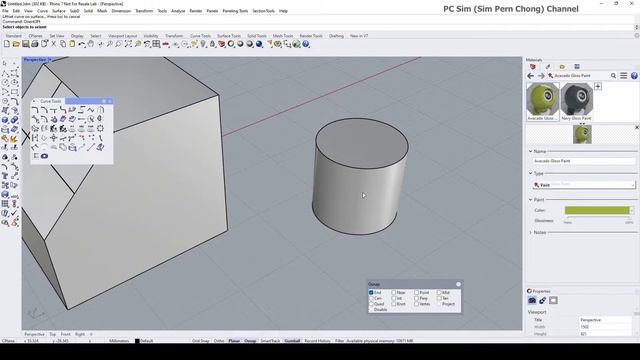Click the viewport Title field showing Perspective
The height and width of the screenshot is (360, 640).
pos(605,320)
